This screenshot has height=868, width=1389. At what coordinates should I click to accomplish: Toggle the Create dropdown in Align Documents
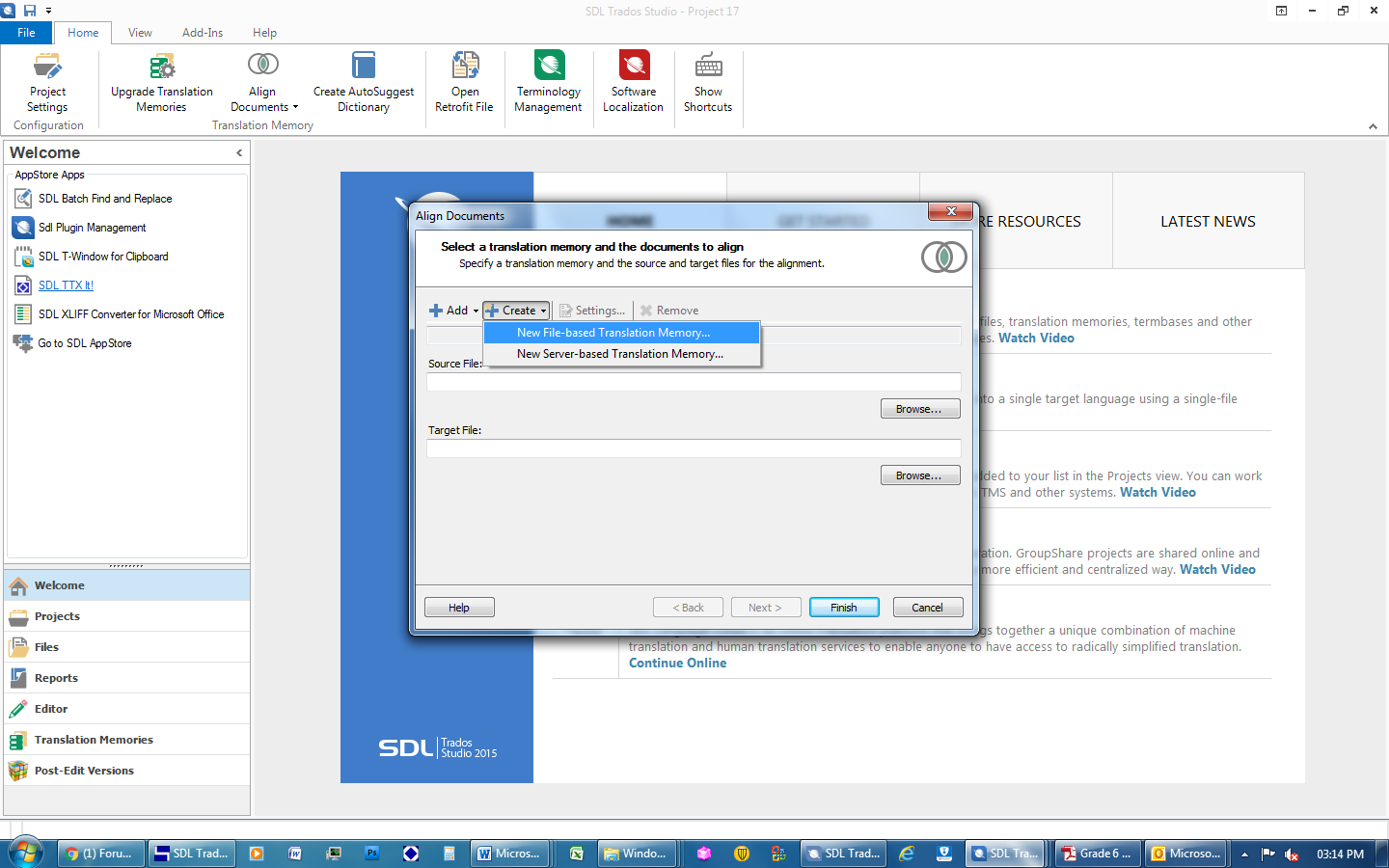coord(517,311)
